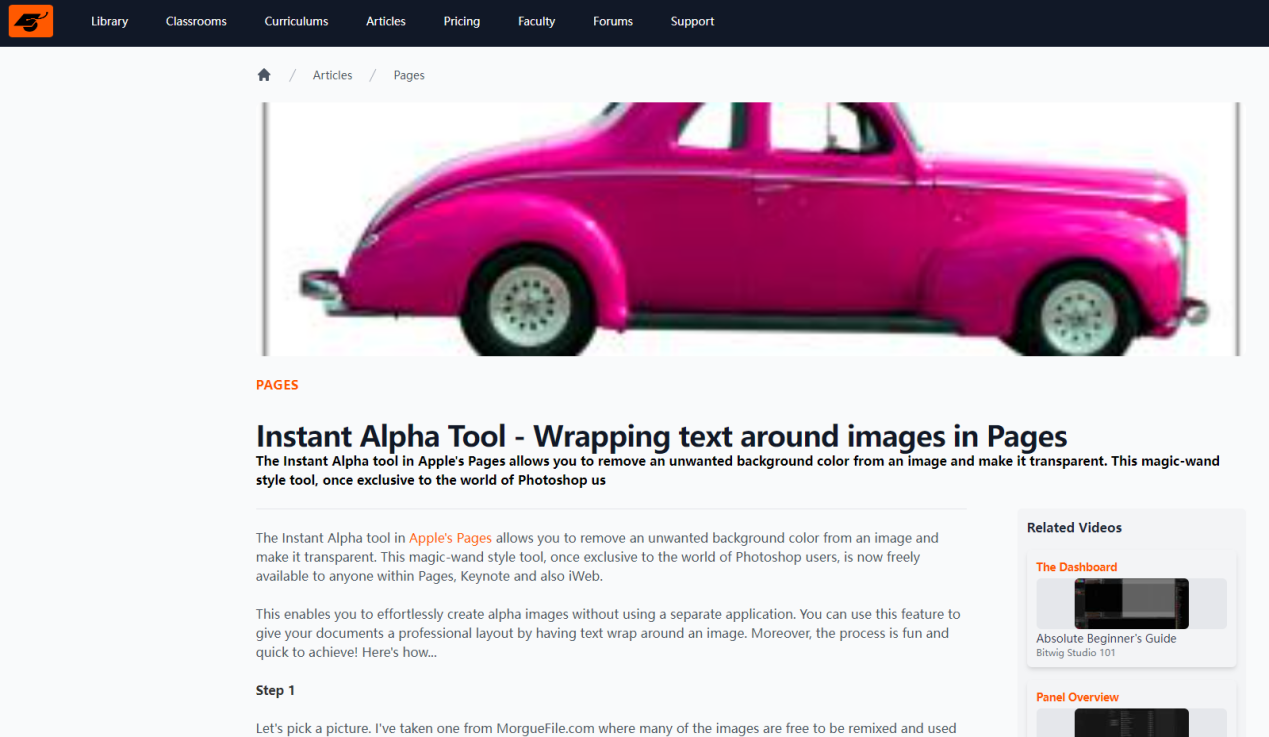This screenshot has height=737, width=1269.
Task: Follow the Apple's Pages hyperlink
Action: (x=450, y=538)
